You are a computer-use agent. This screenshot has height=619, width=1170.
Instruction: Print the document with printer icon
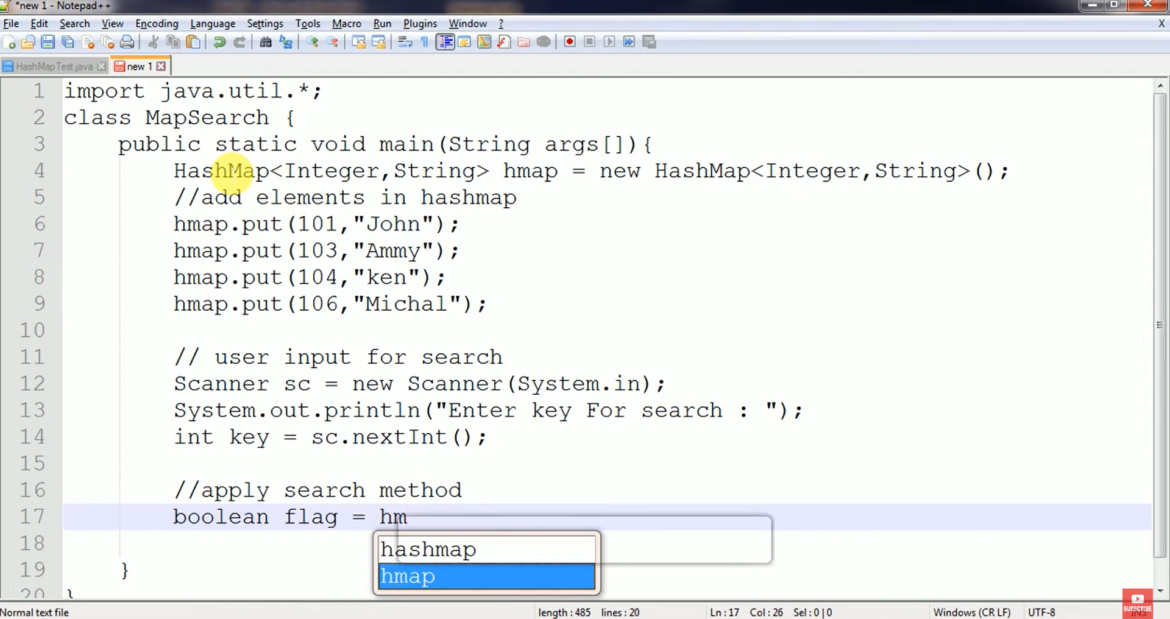[x=127, y=42]
